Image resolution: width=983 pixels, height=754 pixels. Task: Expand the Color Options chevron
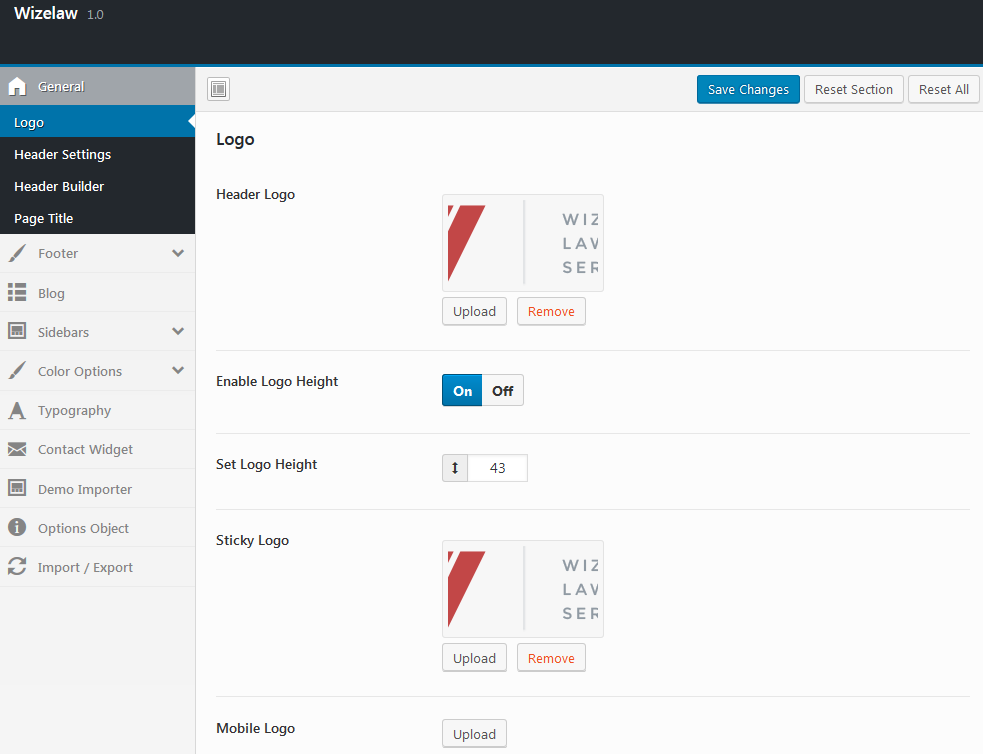[x=178, y=371]
